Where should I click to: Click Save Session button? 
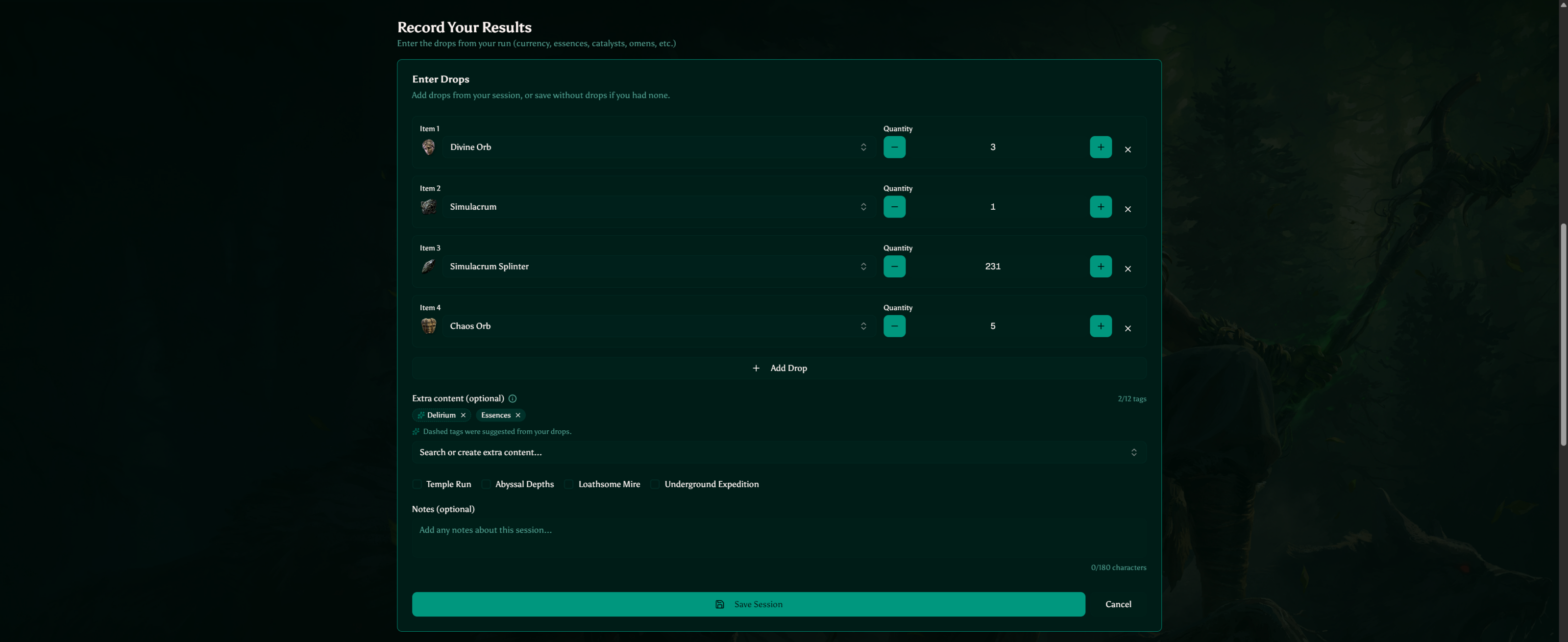click(749, 604)
